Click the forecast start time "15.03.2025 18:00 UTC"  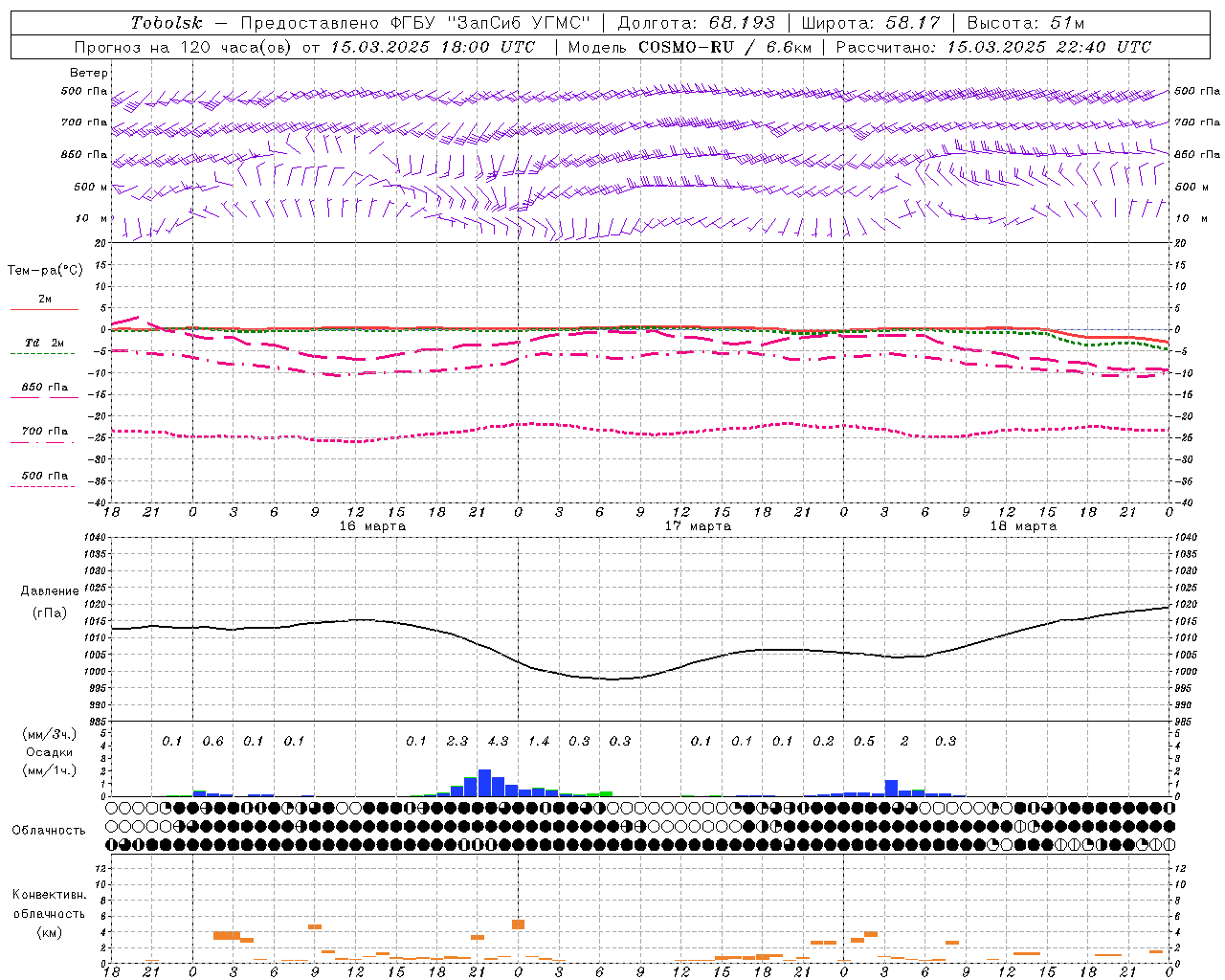(433, 47)
